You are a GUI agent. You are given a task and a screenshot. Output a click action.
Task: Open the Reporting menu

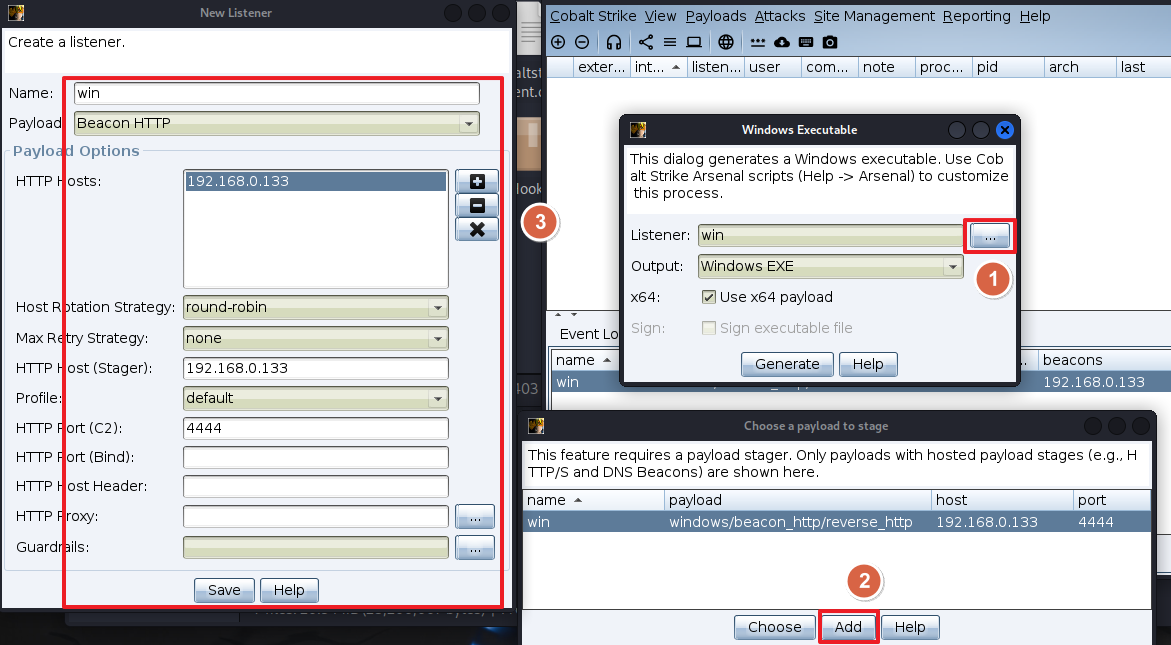point(976,16)
